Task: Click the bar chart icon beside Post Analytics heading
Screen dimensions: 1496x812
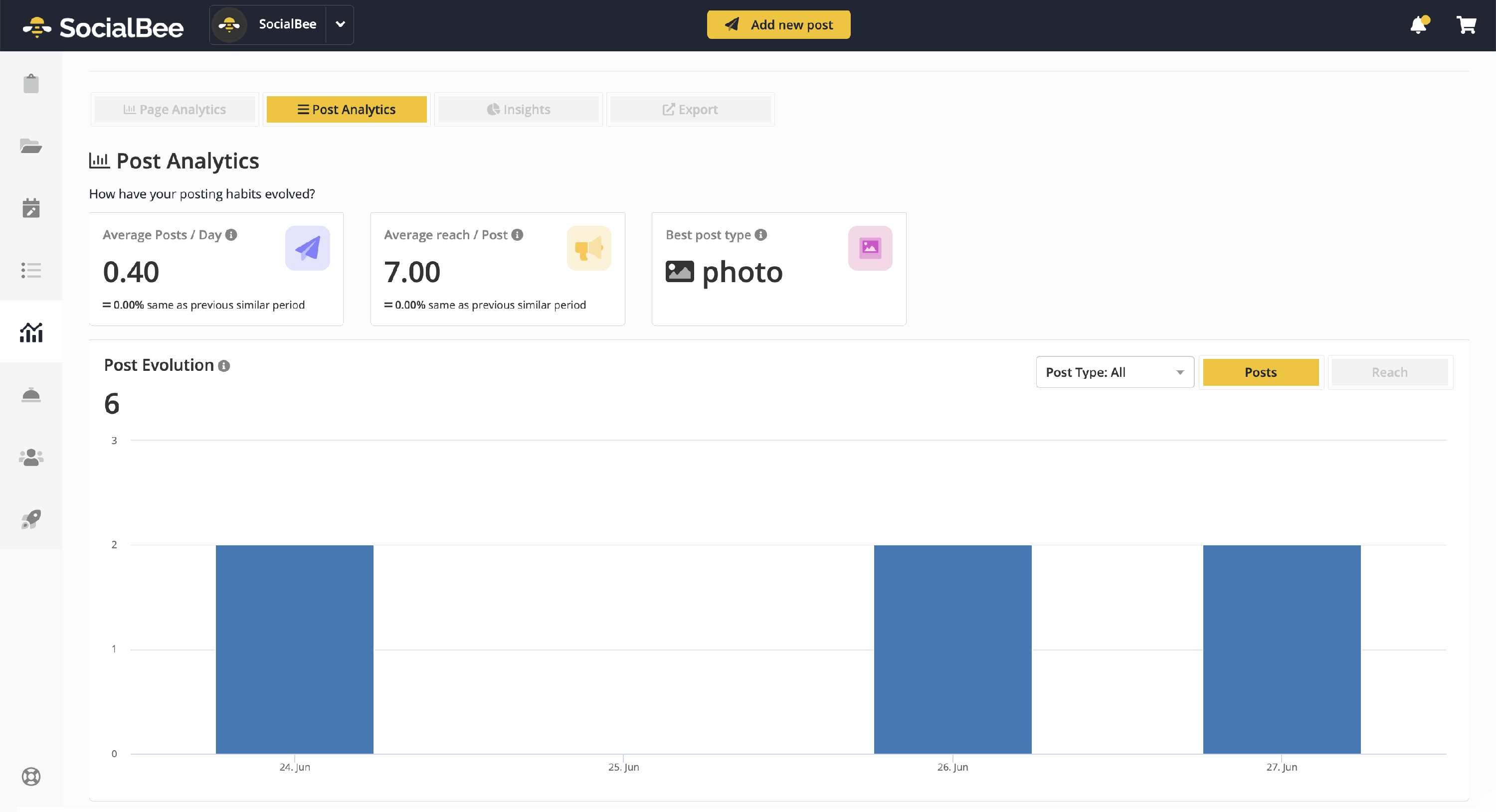Action: pyautogui.click(x=99, y=161)
